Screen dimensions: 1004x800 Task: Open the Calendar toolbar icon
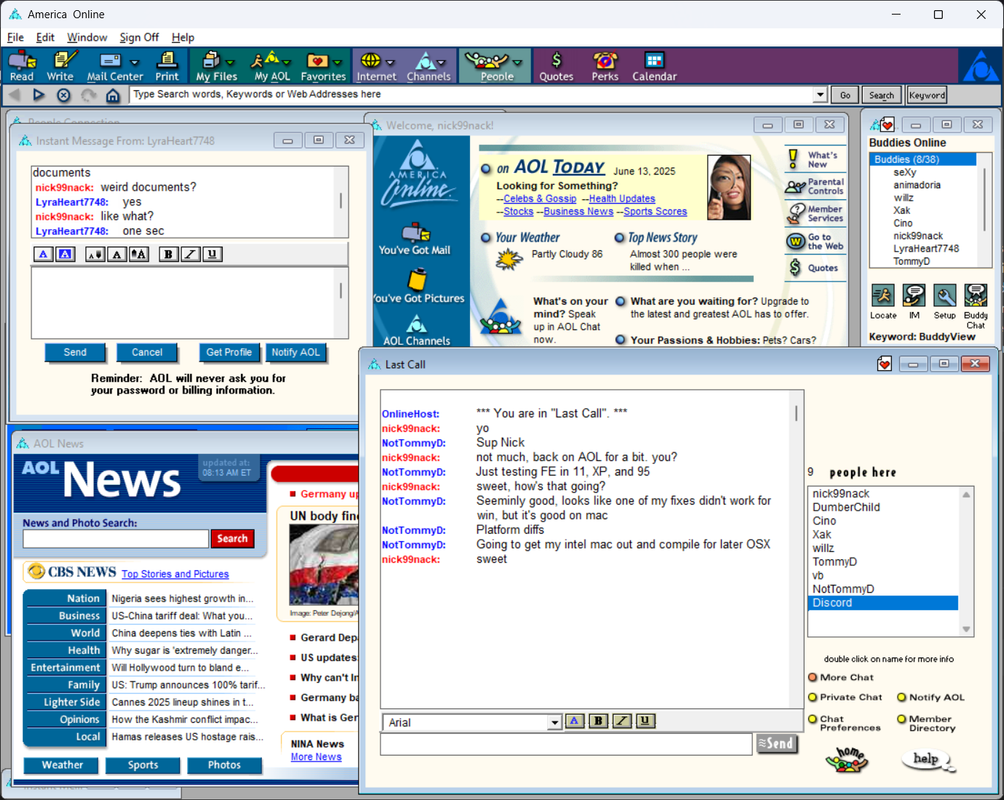pos(654,66)
